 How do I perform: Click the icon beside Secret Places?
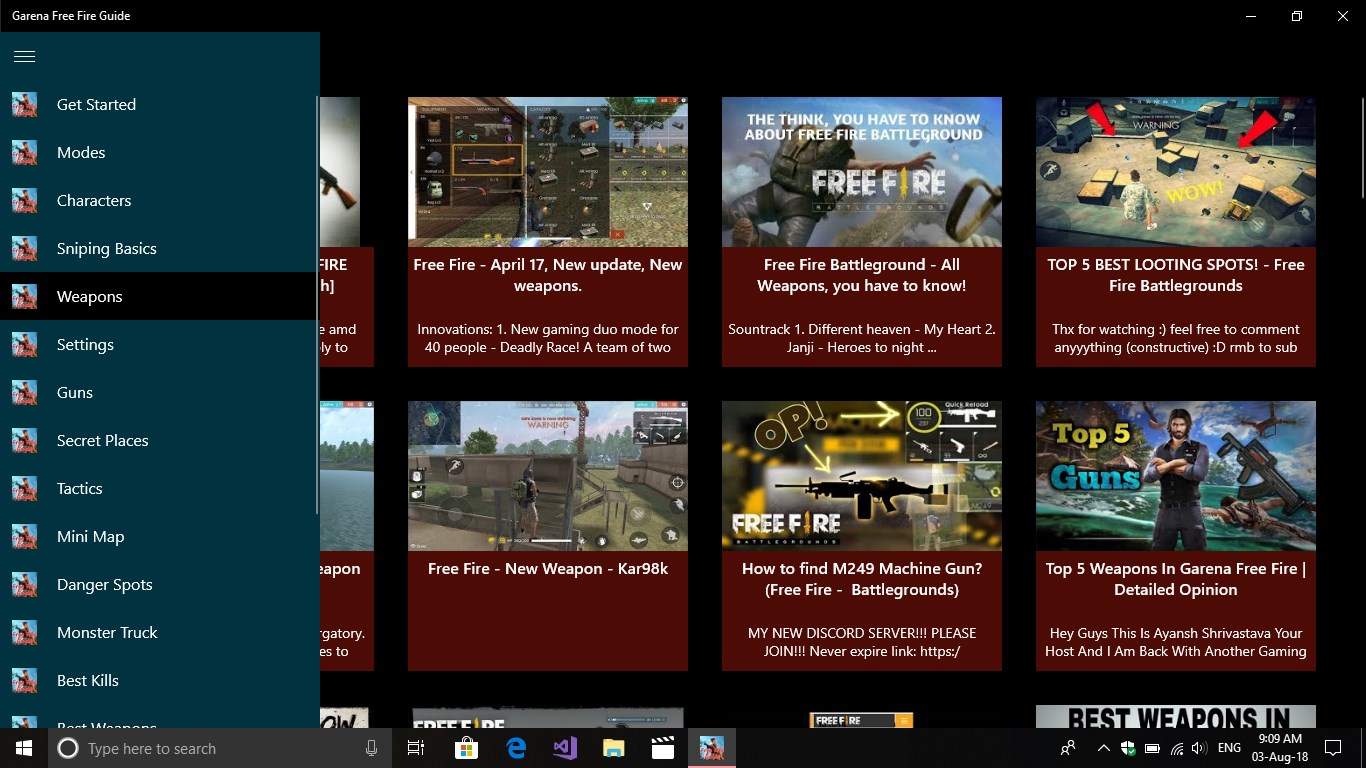pos(25,440)
